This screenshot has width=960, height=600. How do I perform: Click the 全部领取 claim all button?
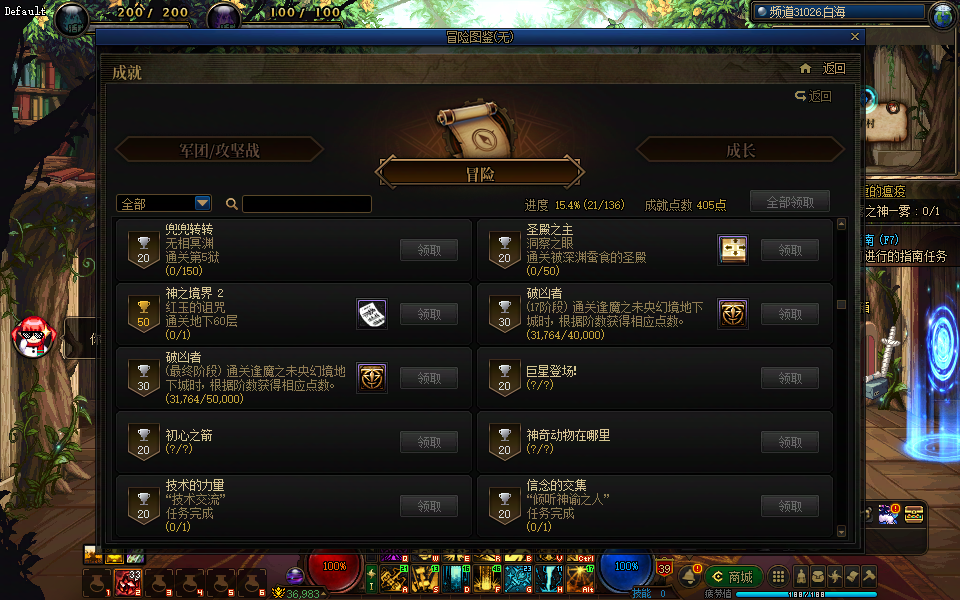click(790, 203)
